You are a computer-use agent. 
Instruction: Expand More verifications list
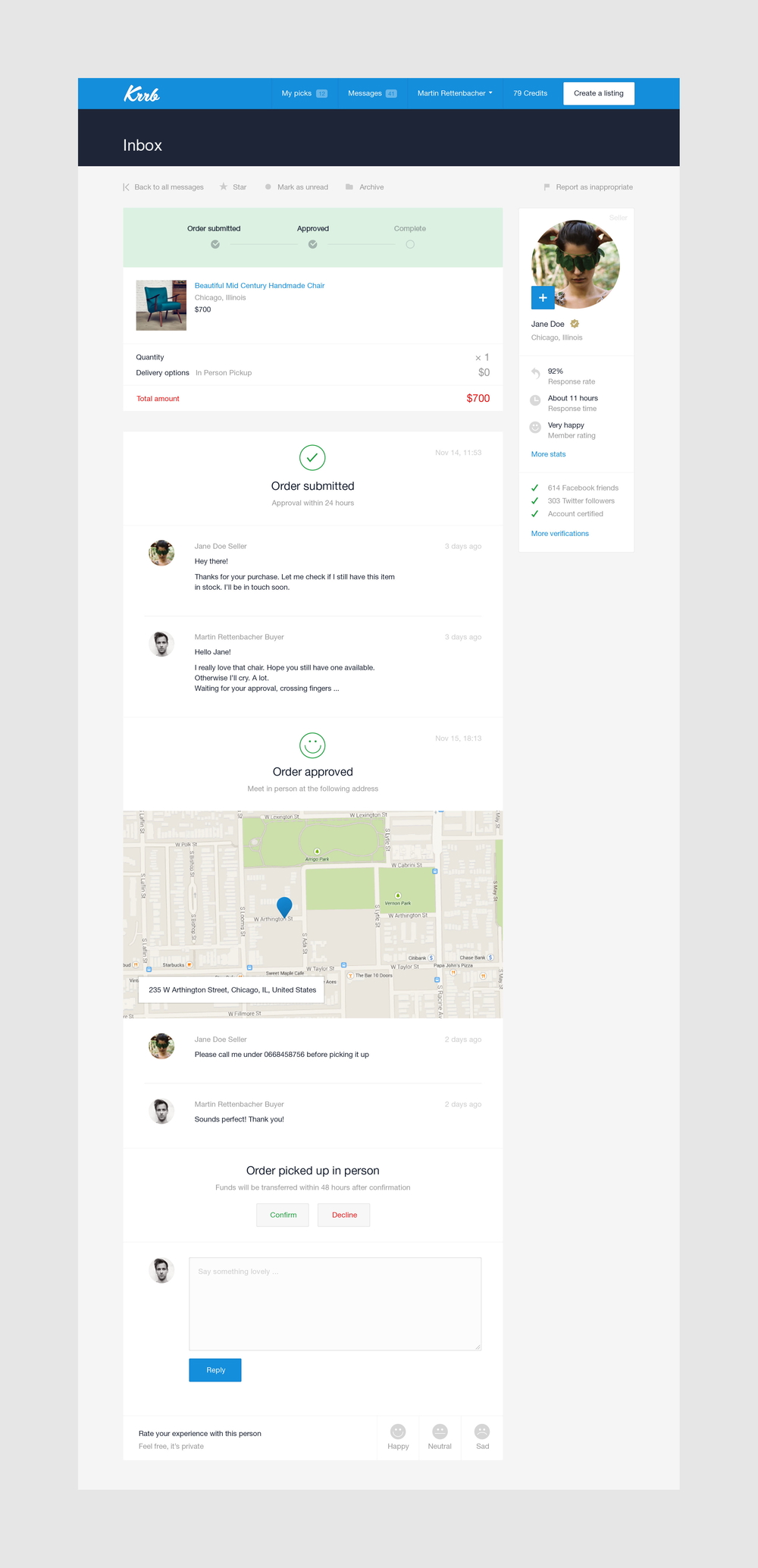[559, 534]
